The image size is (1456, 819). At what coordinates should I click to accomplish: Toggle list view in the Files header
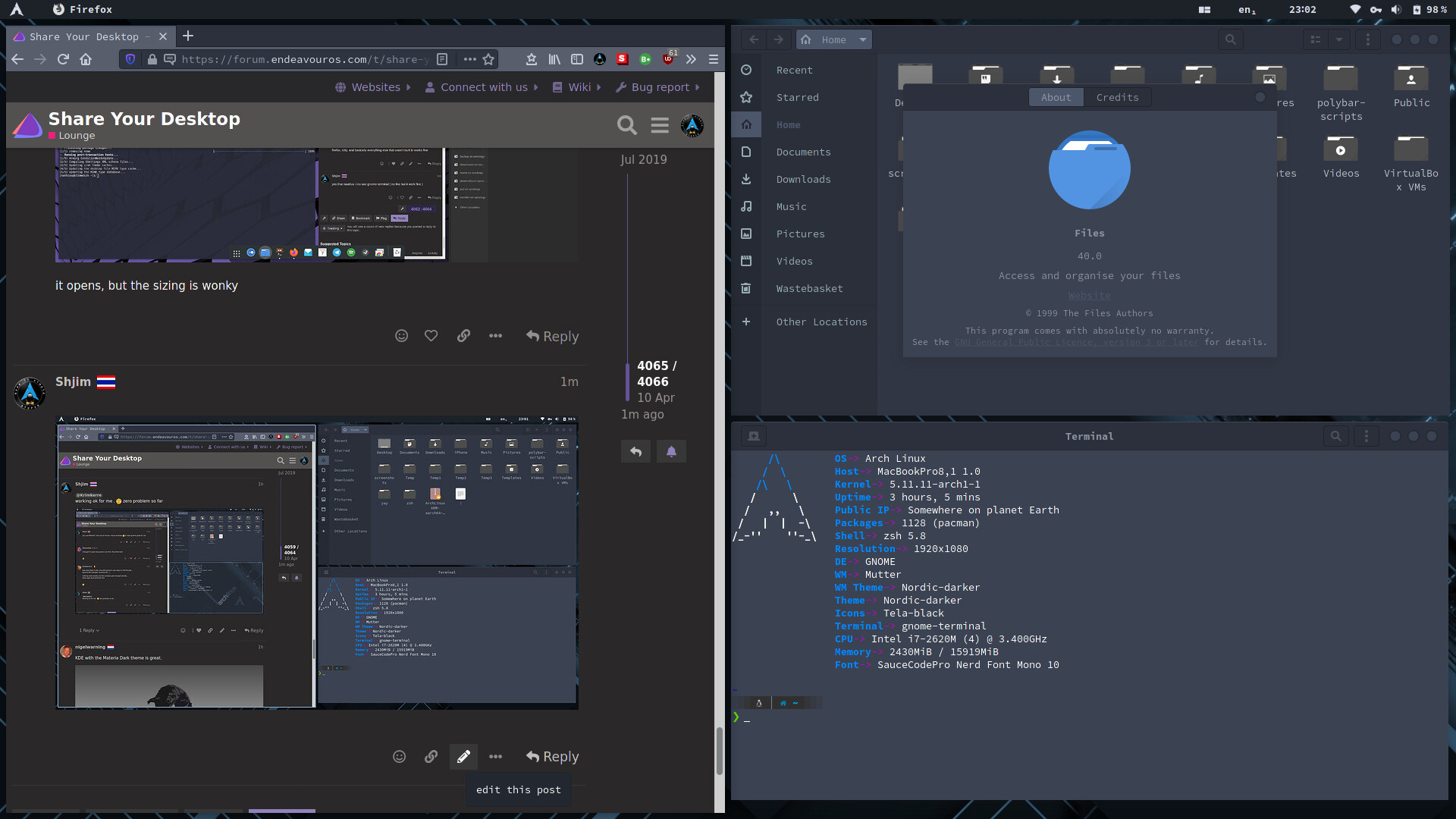coord(1316,39)
